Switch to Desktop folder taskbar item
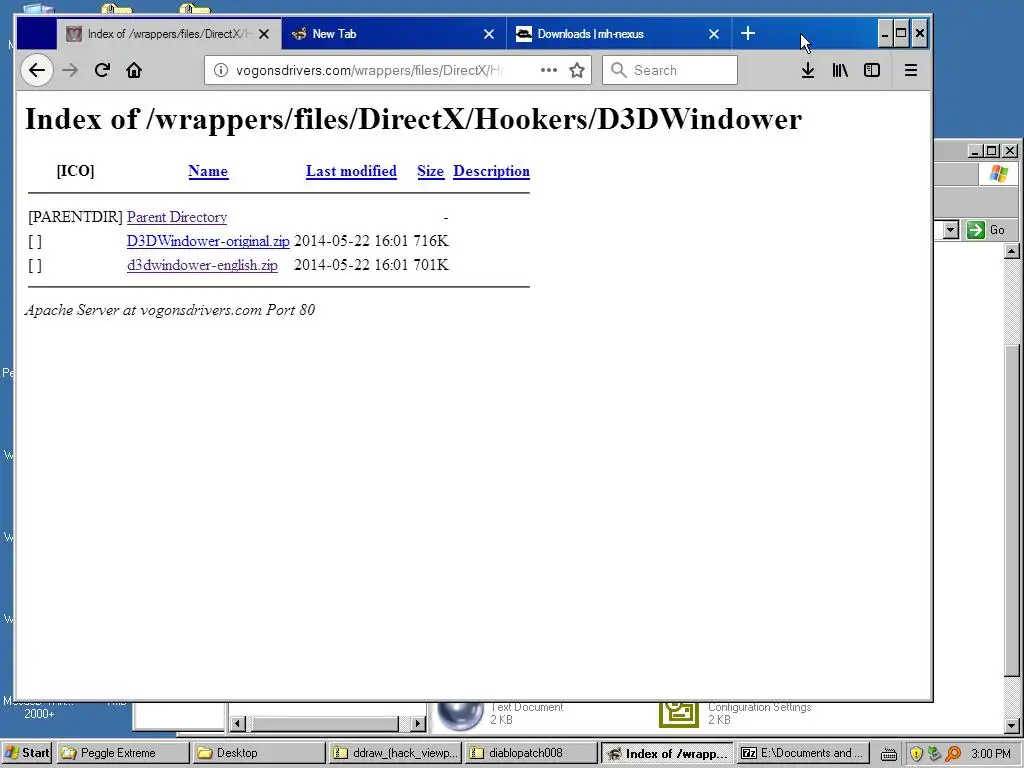1024x768 pixels. pos(259,753)
